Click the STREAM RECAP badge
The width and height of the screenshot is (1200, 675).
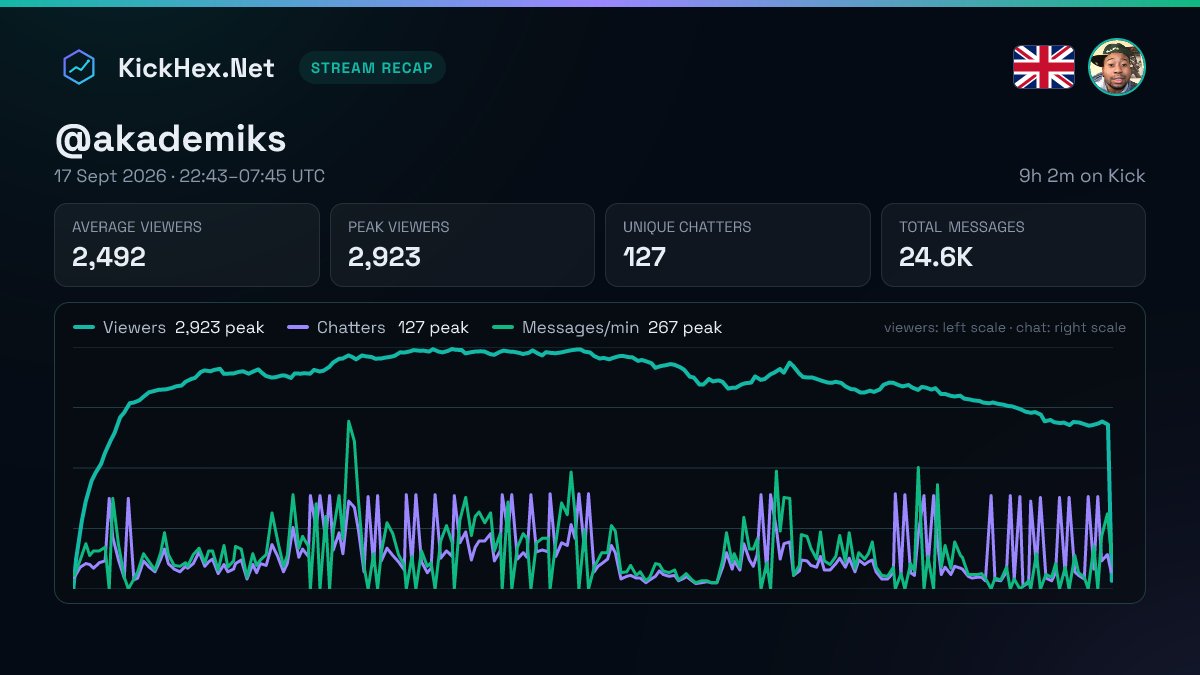(x=372, y=68)
